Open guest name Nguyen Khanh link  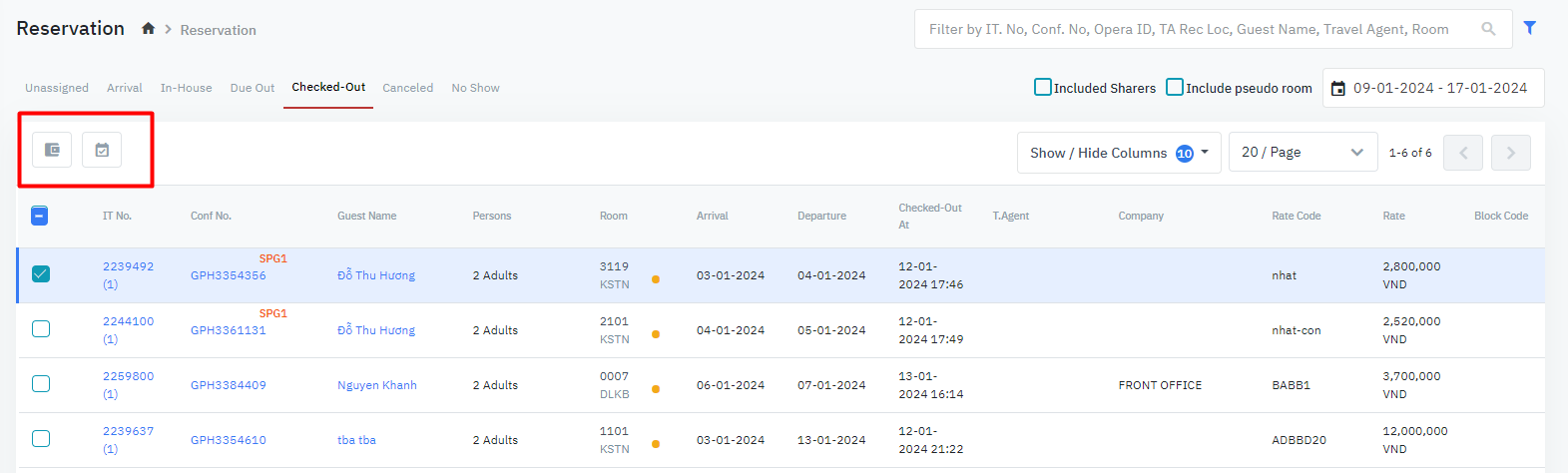point(376,385)
